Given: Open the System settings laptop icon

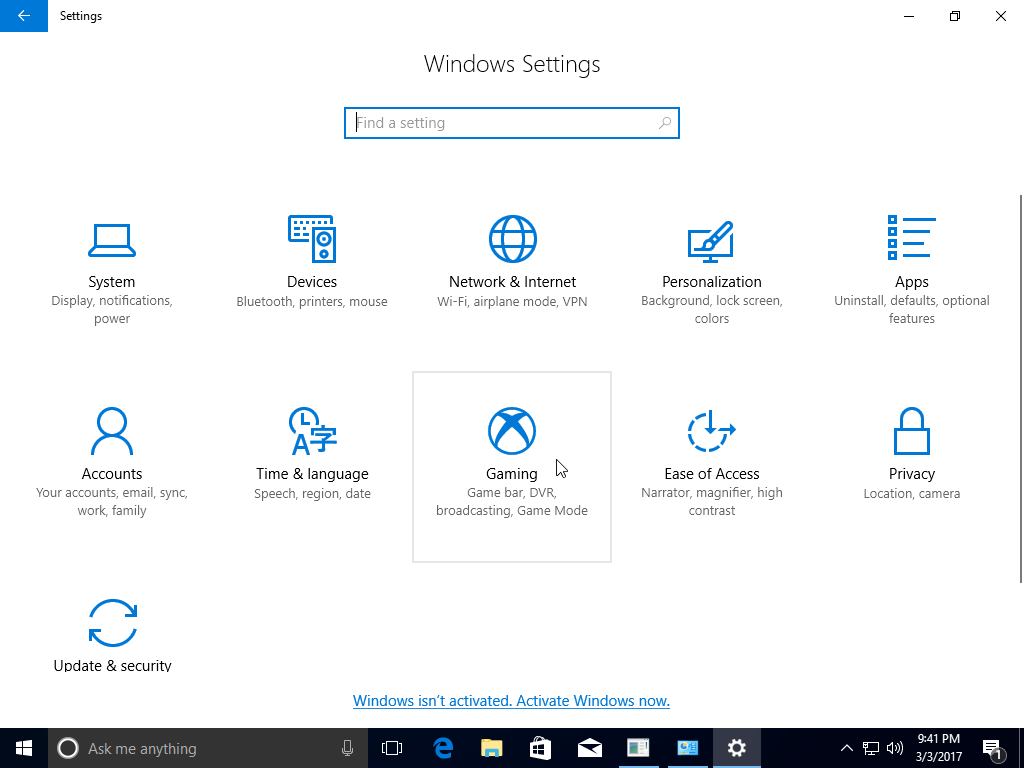Looking at the screenshot, I should coord(112,240).
